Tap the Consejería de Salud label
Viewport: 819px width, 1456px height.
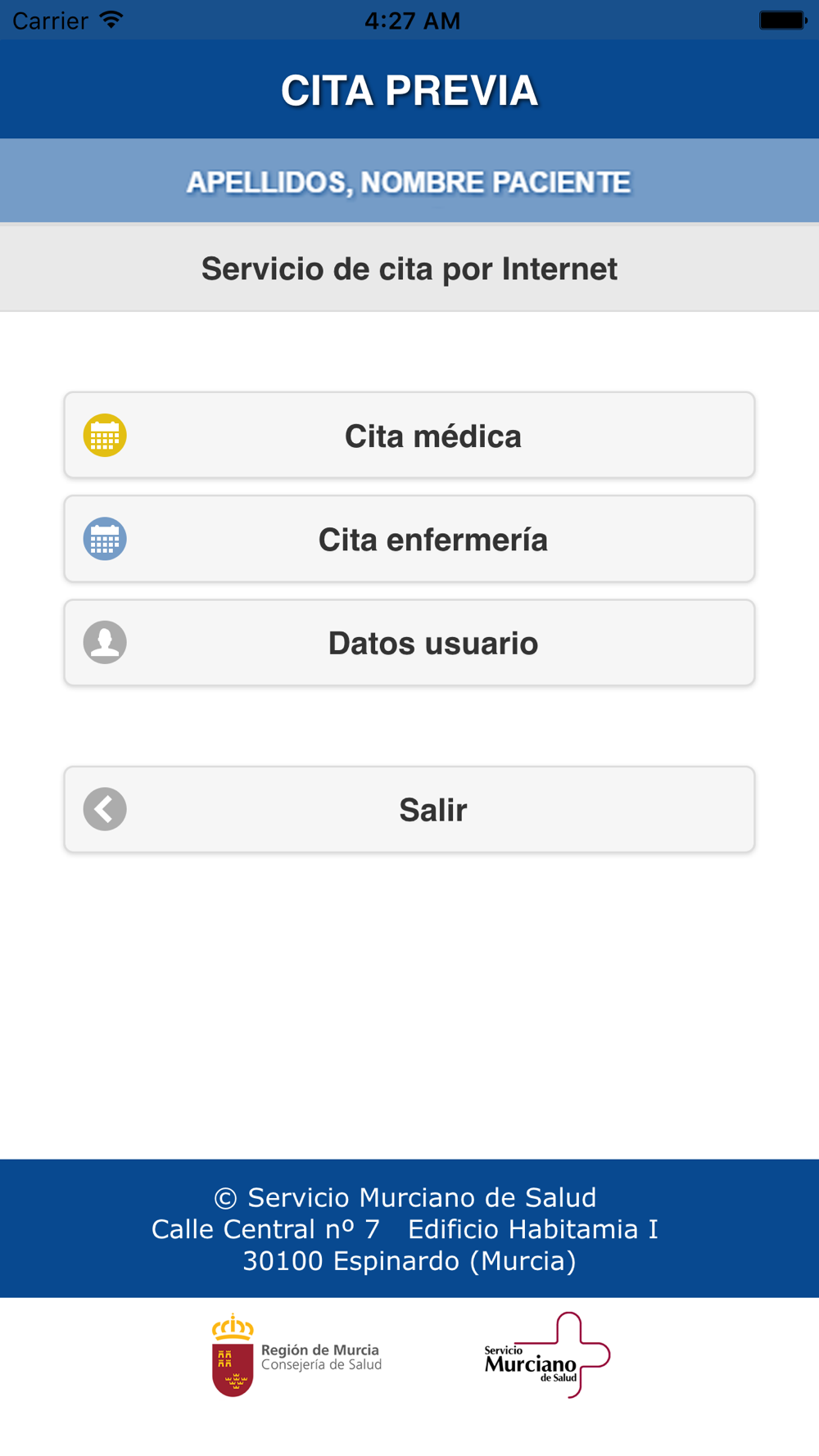click(321, 1365)
